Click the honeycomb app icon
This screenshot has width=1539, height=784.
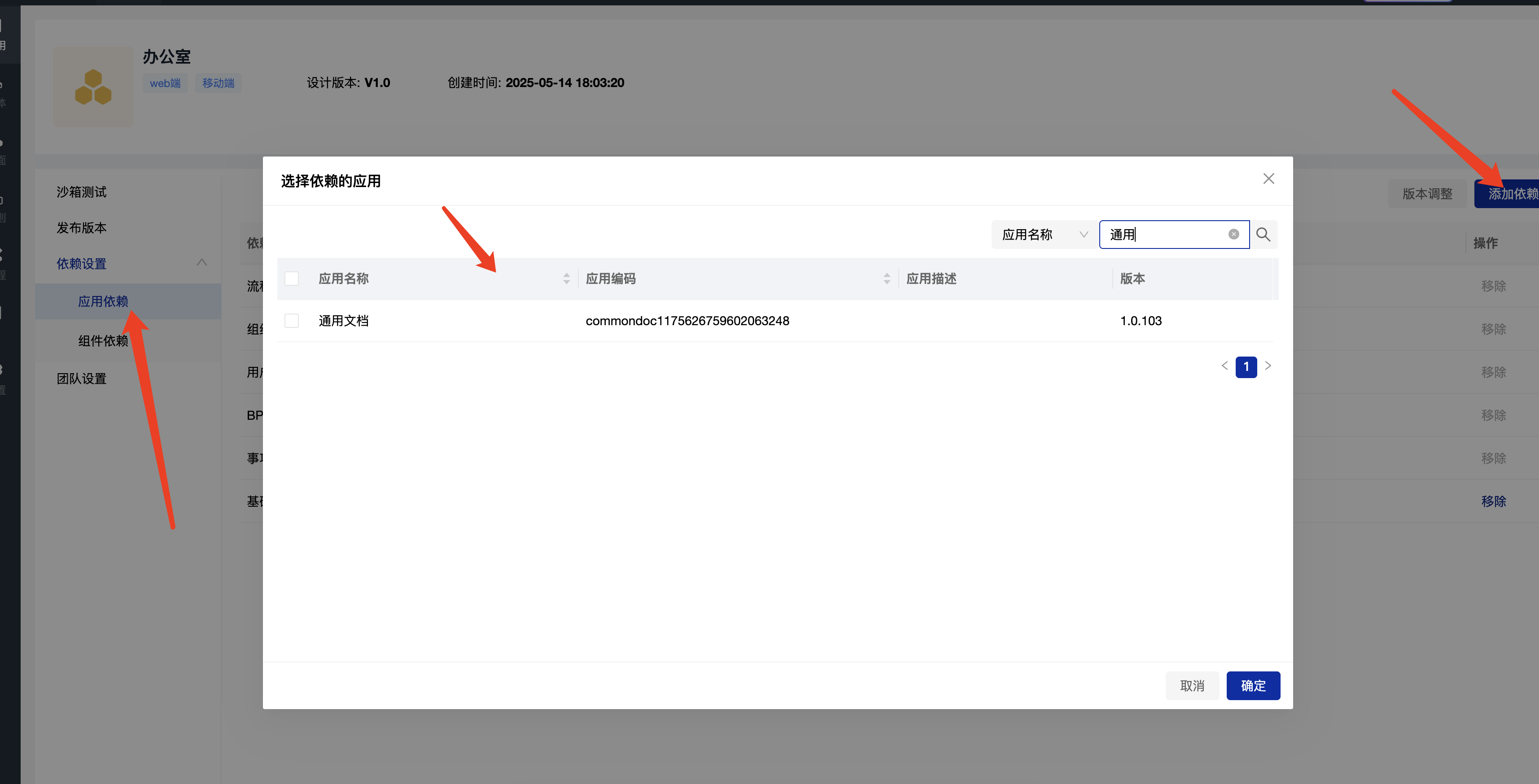tap(93, 87)
